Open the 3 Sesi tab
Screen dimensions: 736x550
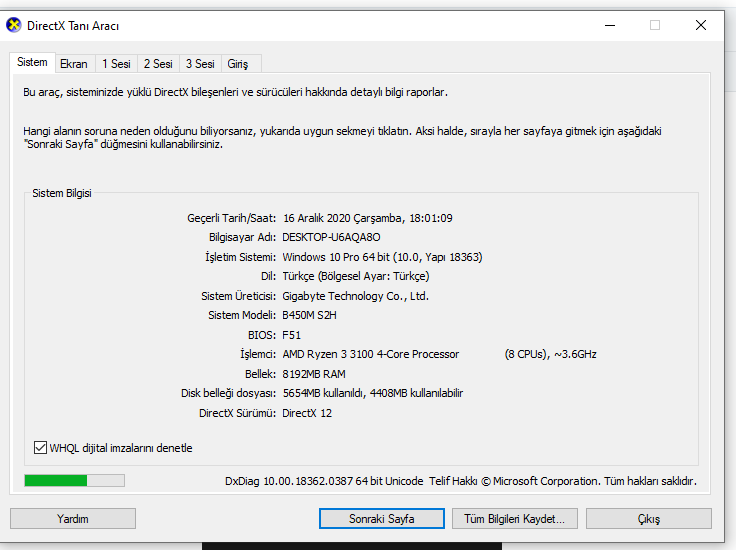tap(200, 64)
